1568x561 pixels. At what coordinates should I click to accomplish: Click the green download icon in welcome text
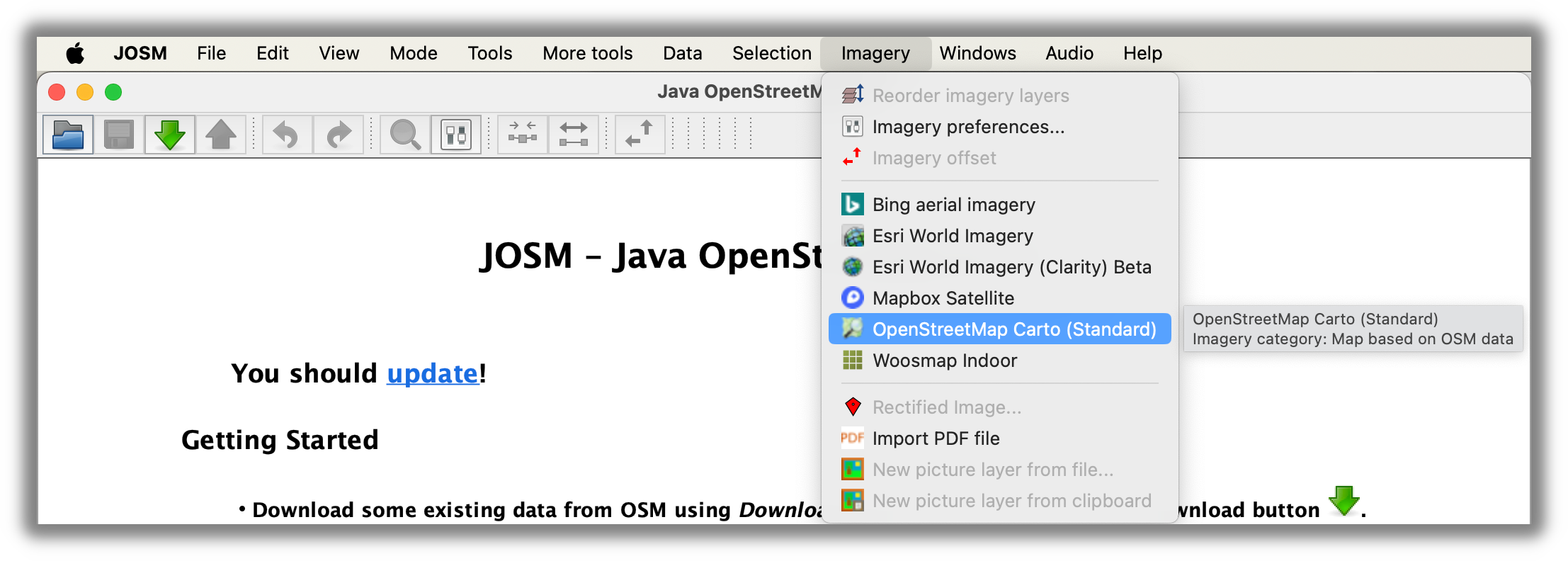[x=1343, y=501]
